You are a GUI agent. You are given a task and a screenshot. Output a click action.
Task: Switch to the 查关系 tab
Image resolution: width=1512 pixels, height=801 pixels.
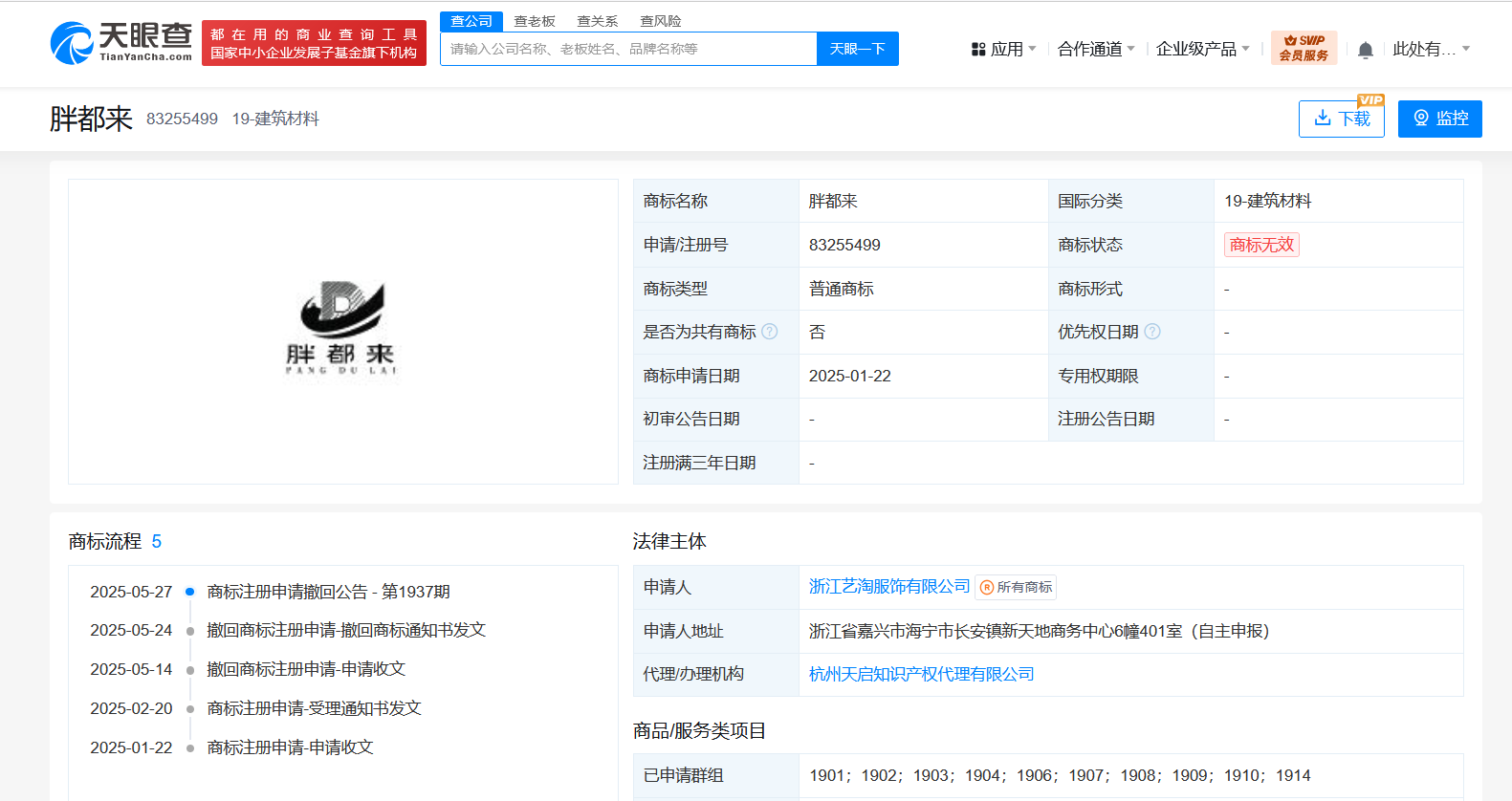597,21
